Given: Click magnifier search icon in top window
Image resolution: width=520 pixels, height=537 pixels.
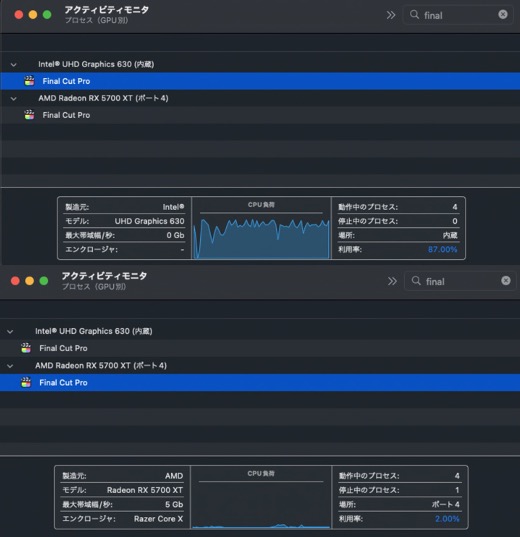Looking at the screenshot, I should point(414,14).
